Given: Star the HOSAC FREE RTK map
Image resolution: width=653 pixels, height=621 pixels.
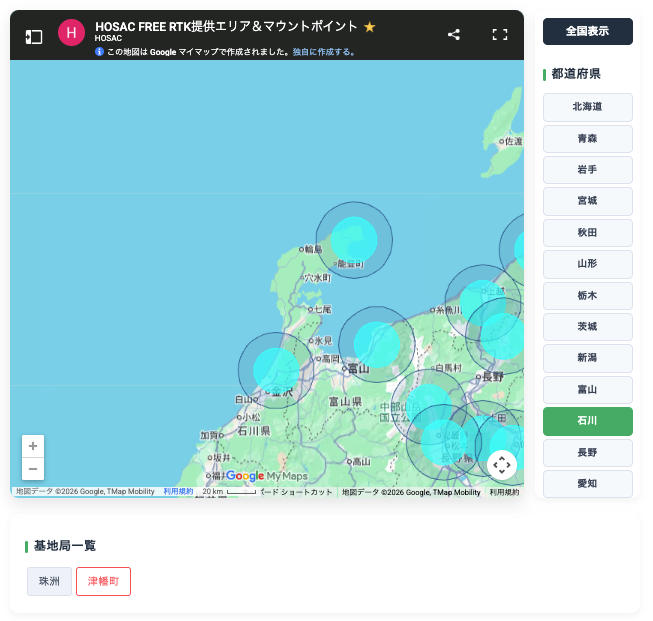Looking at the screenshot, I should 369,27.
